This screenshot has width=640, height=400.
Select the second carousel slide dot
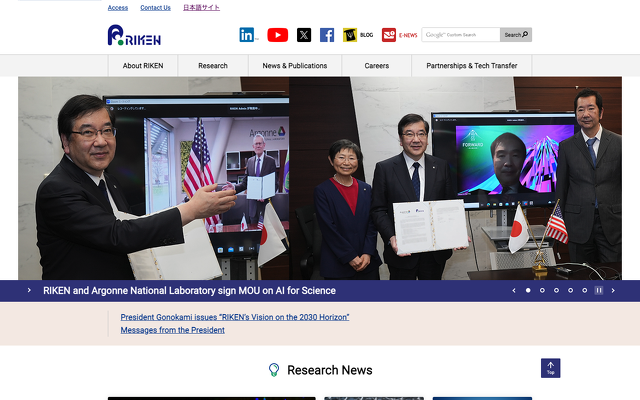542,290
